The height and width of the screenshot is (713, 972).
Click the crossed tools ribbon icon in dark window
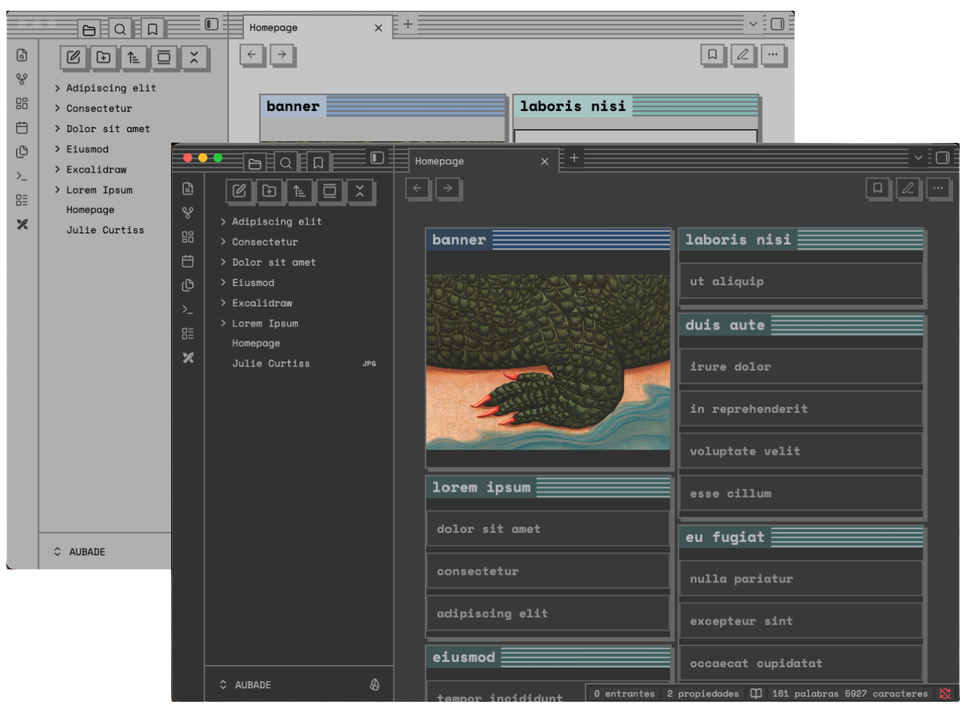point(188,358)
